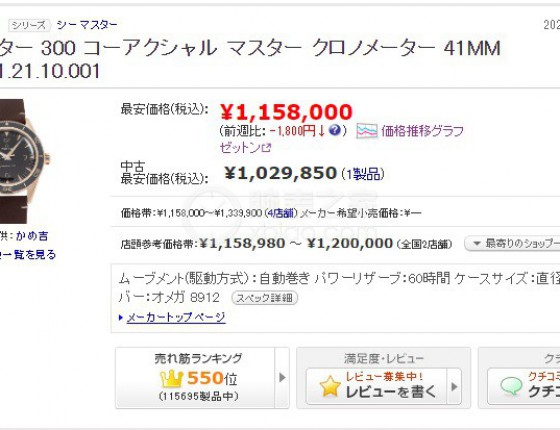The image size is (560, 430).
Task: Click the 550位 ranking number
Action: click(x=212, y=379)
